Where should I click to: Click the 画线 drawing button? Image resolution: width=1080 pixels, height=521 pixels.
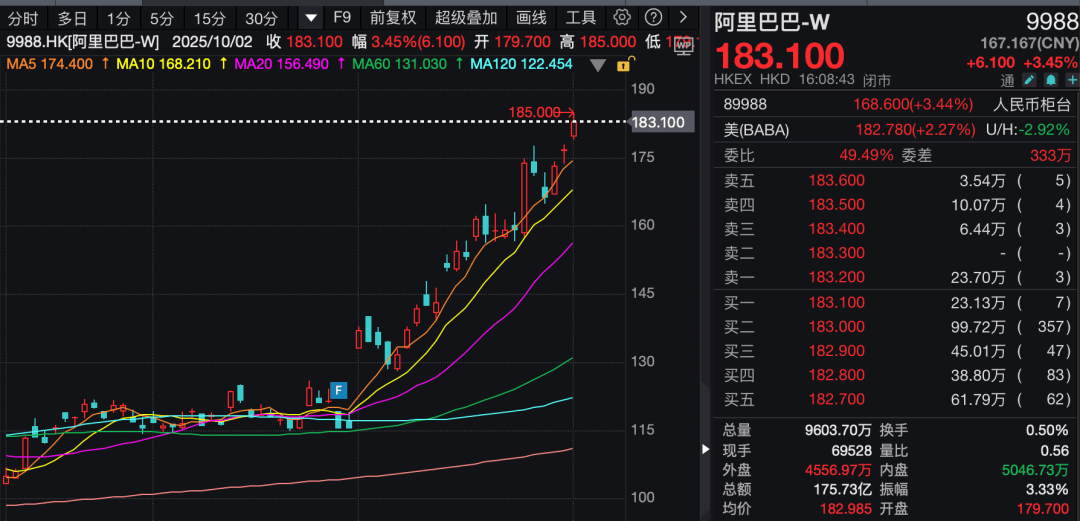[x=531, y=18]
